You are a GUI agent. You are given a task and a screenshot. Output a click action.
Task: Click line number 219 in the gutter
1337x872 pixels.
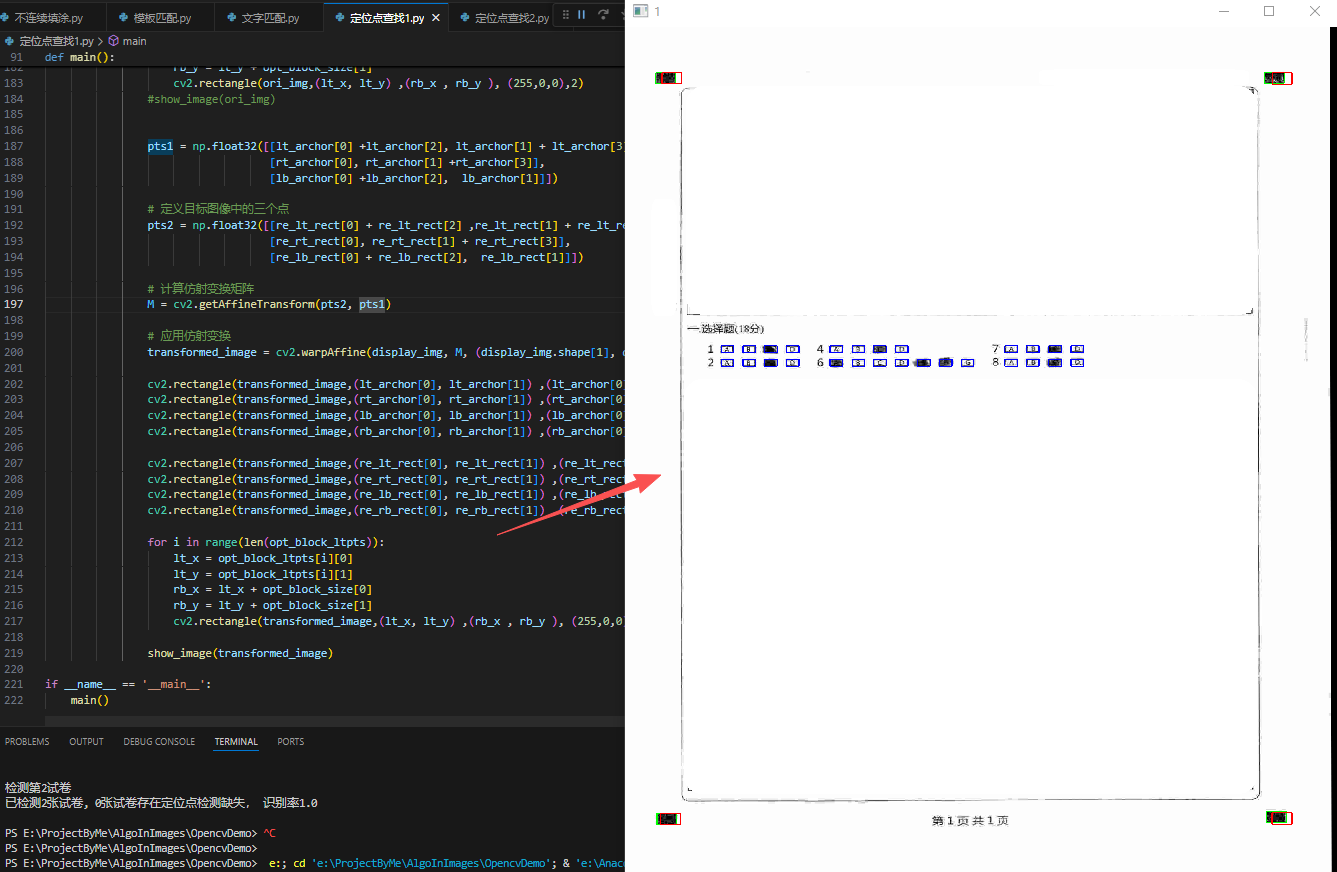coord(14,653)
